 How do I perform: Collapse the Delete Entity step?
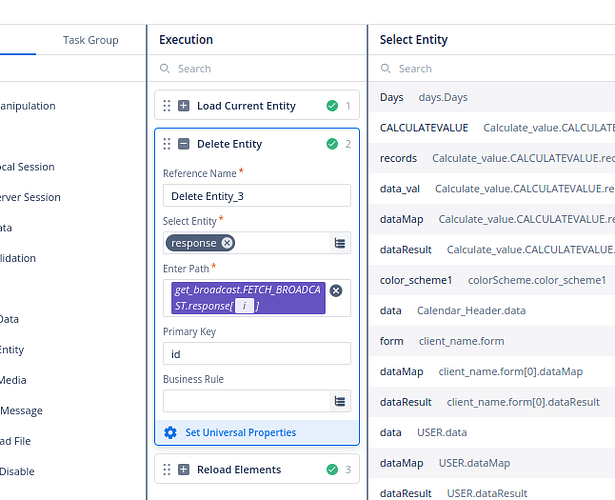[183, 144]
